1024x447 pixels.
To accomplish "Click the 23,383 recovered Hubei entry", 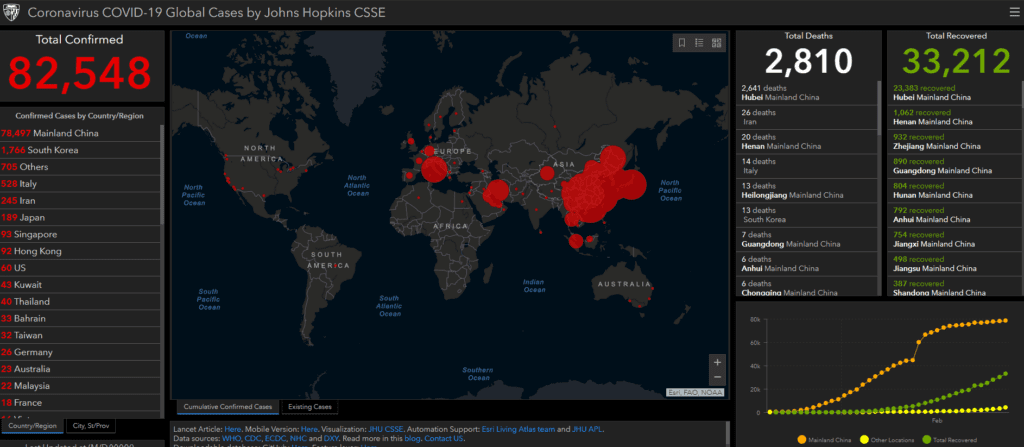I will [x=955, y=93].
